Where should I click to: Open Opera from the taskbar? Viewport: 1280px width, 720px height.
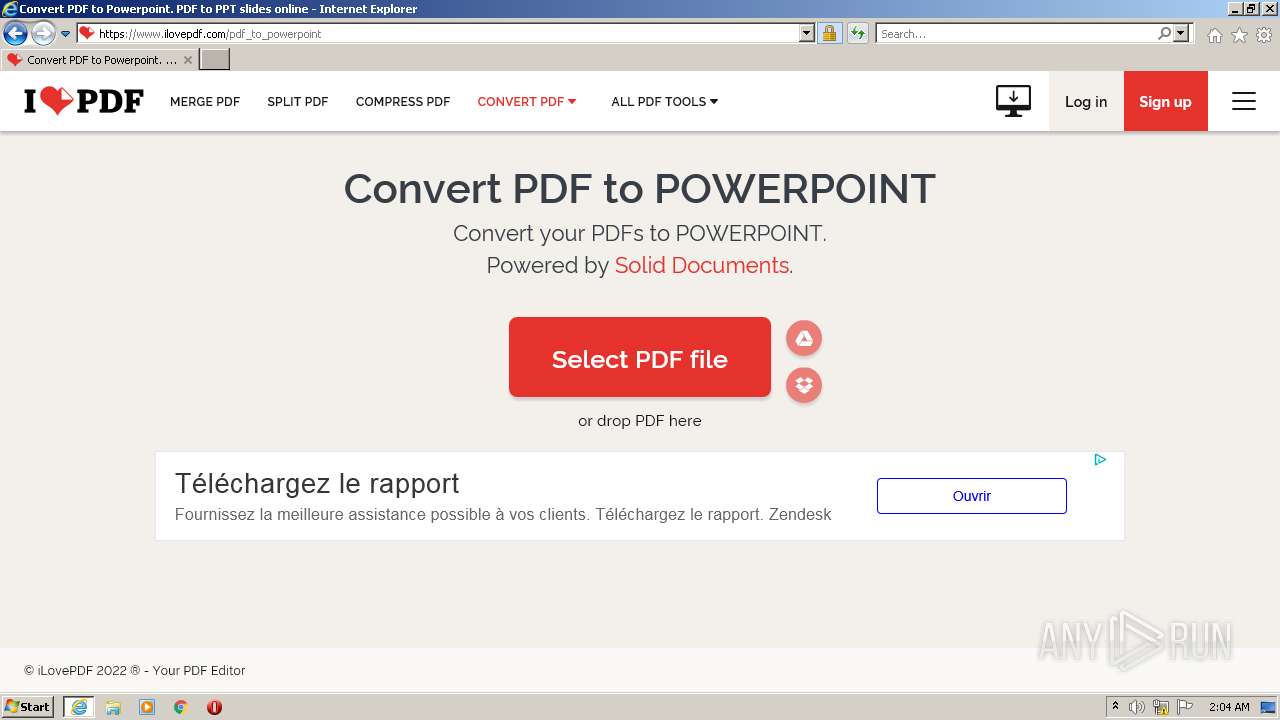click(214, 707)
